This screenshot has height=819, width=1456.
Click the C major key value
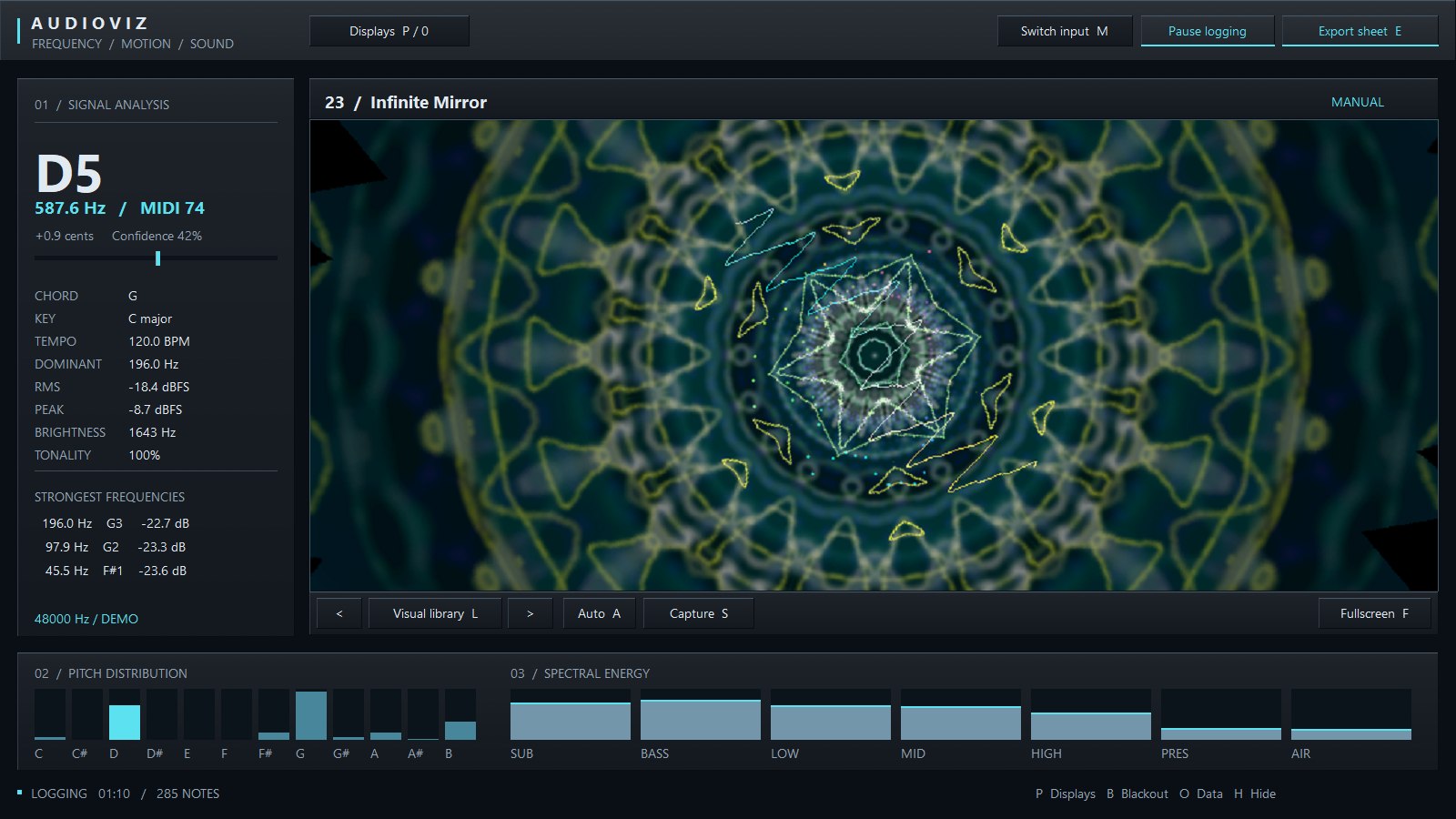pos(150,318)
